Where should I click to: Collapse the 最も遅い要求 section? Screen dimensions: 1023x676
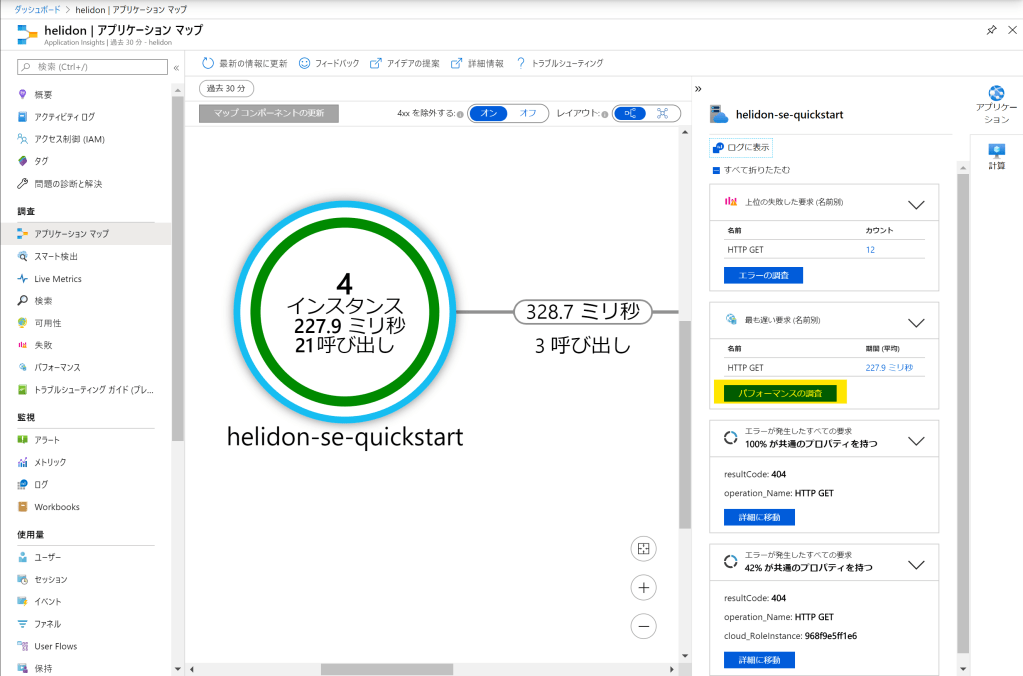[x=915, y=322]
